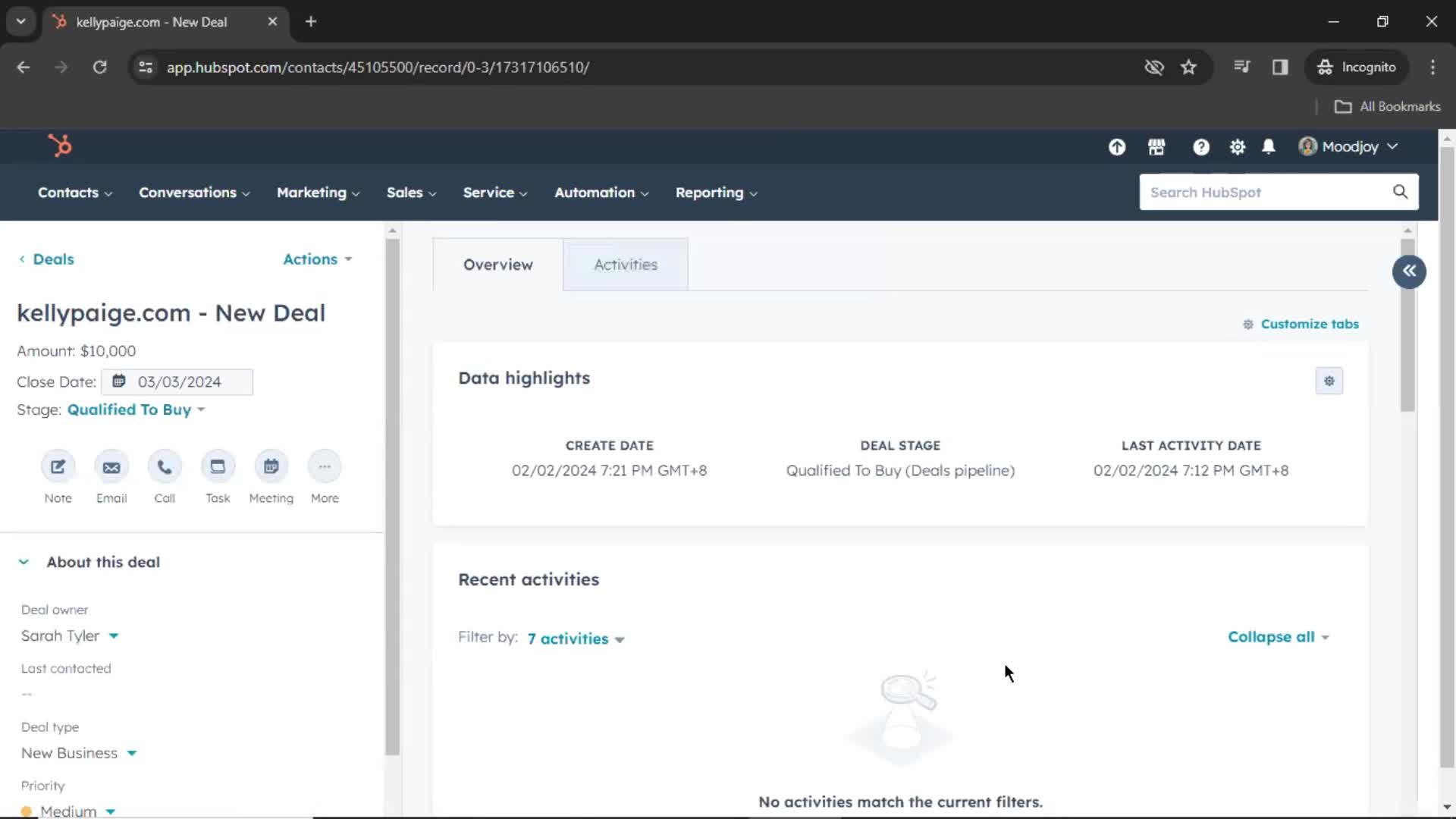Go back in browser history
The width and height of the screenshot is (1456, 819).
click(24, 67)
